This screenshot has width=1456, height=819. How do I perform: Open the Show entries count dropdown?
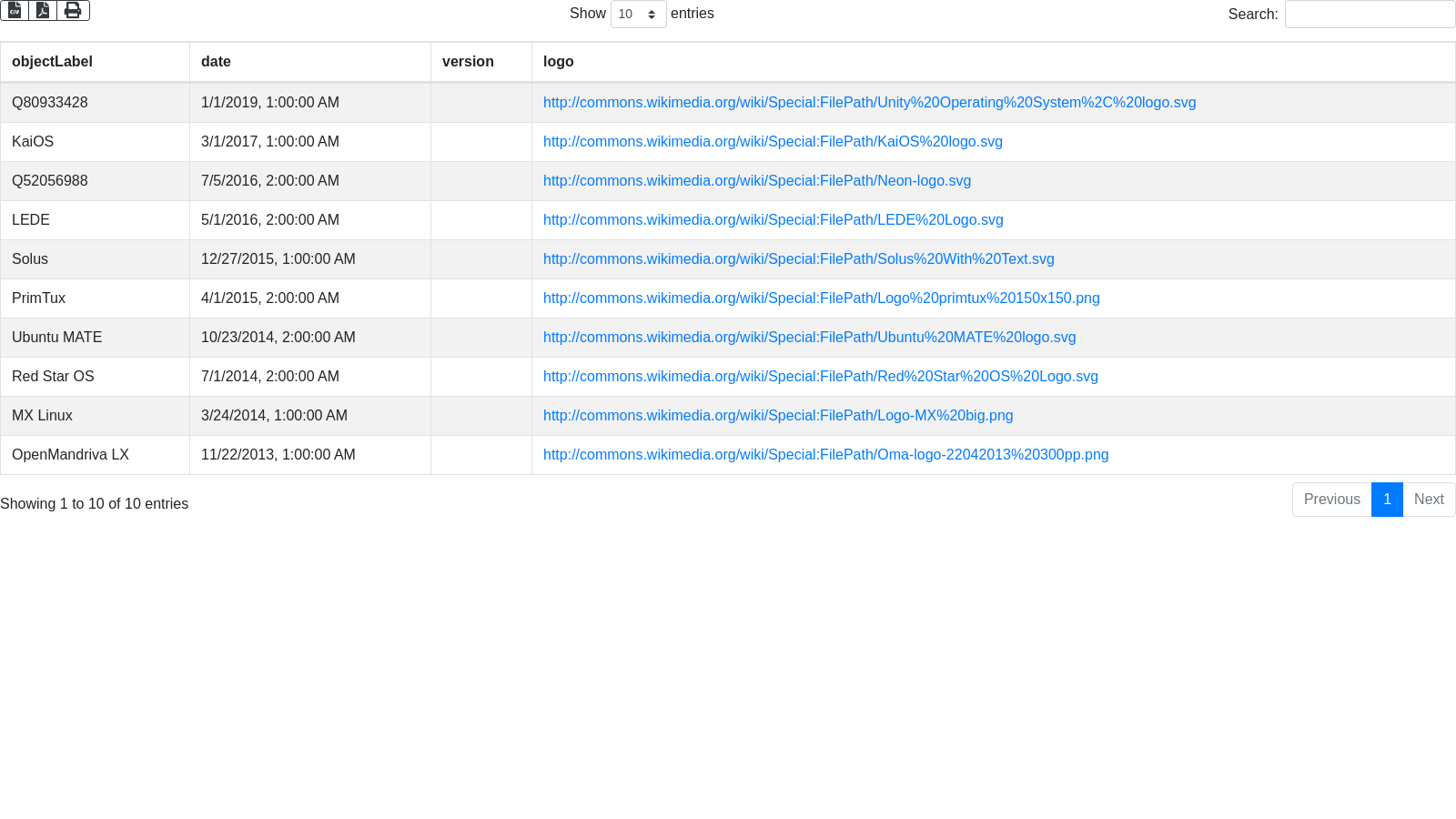(x=638, y=15)
